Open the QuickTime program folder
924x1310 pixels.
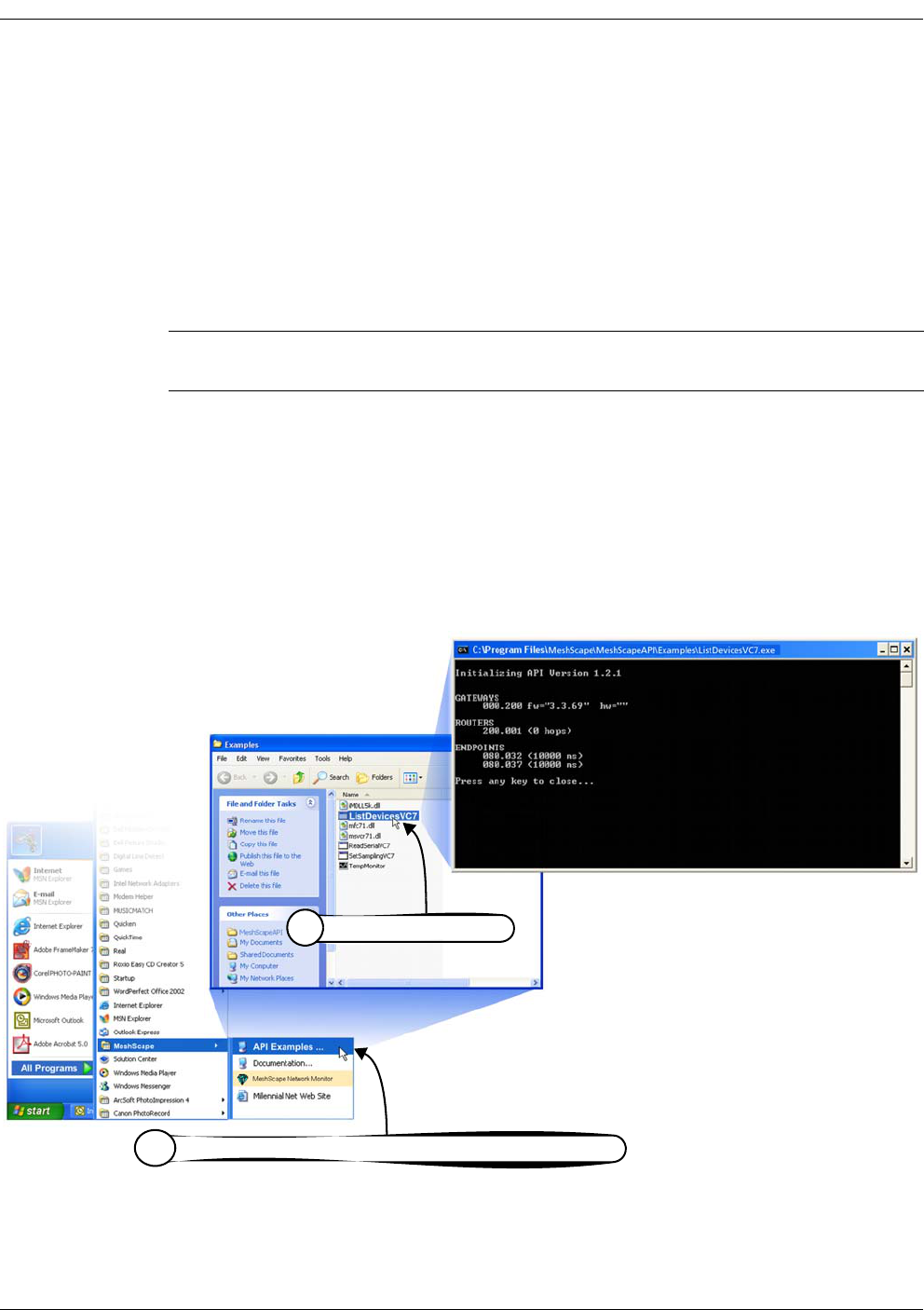point(121,937)
